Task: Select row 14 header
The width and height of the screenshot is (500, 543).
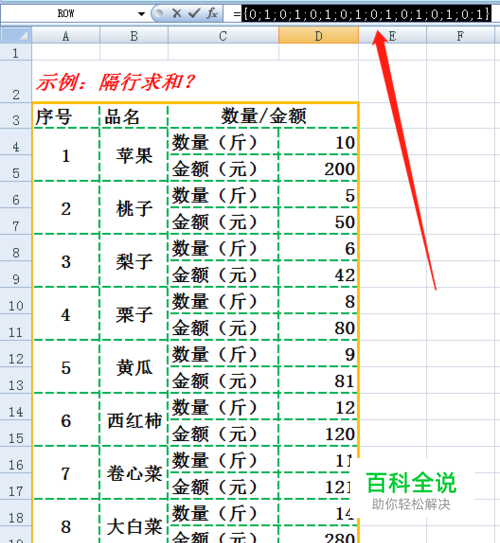Action: [16, 407]
